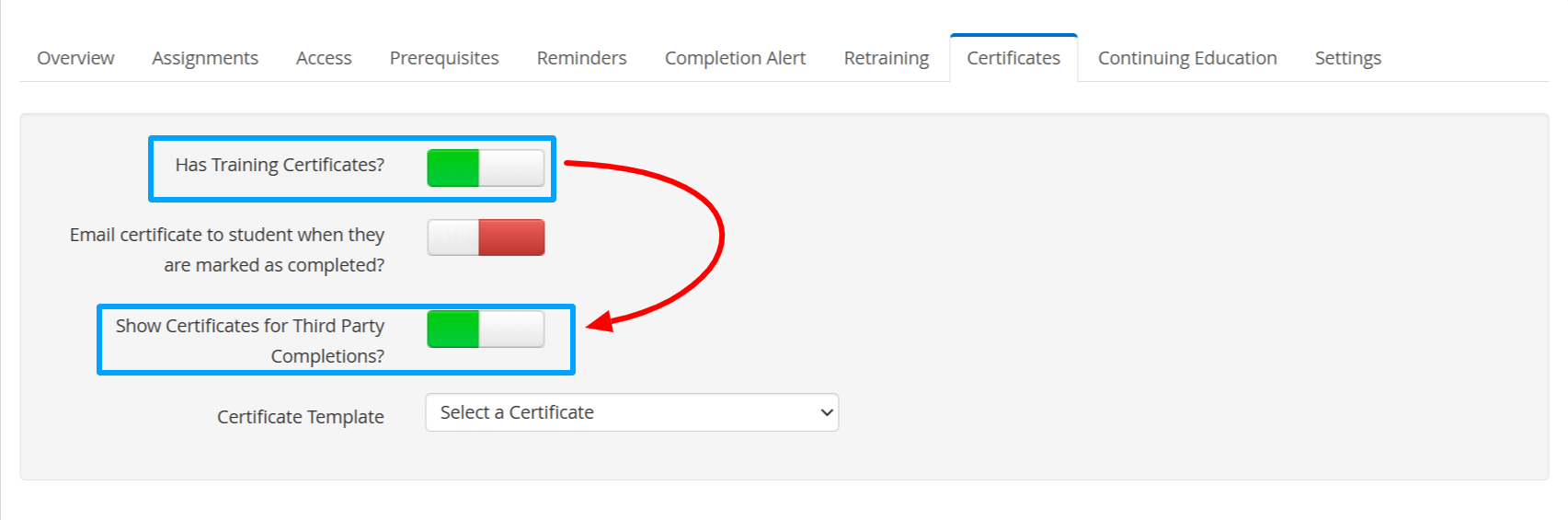Open the Certificate Template dropdown
Viewport: 1568px width, 520px height.
coord(632,412)
